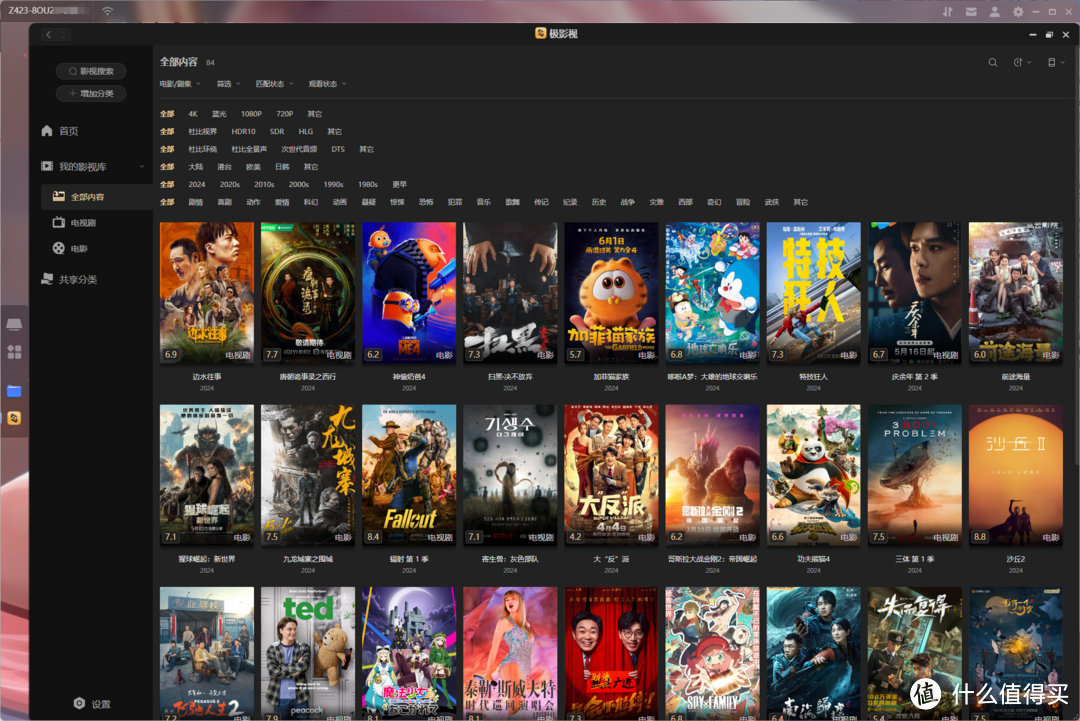Expand the 电影/剧集 dropdown
This screenshot has width=1080, height=721.
(x=180, y=84)
